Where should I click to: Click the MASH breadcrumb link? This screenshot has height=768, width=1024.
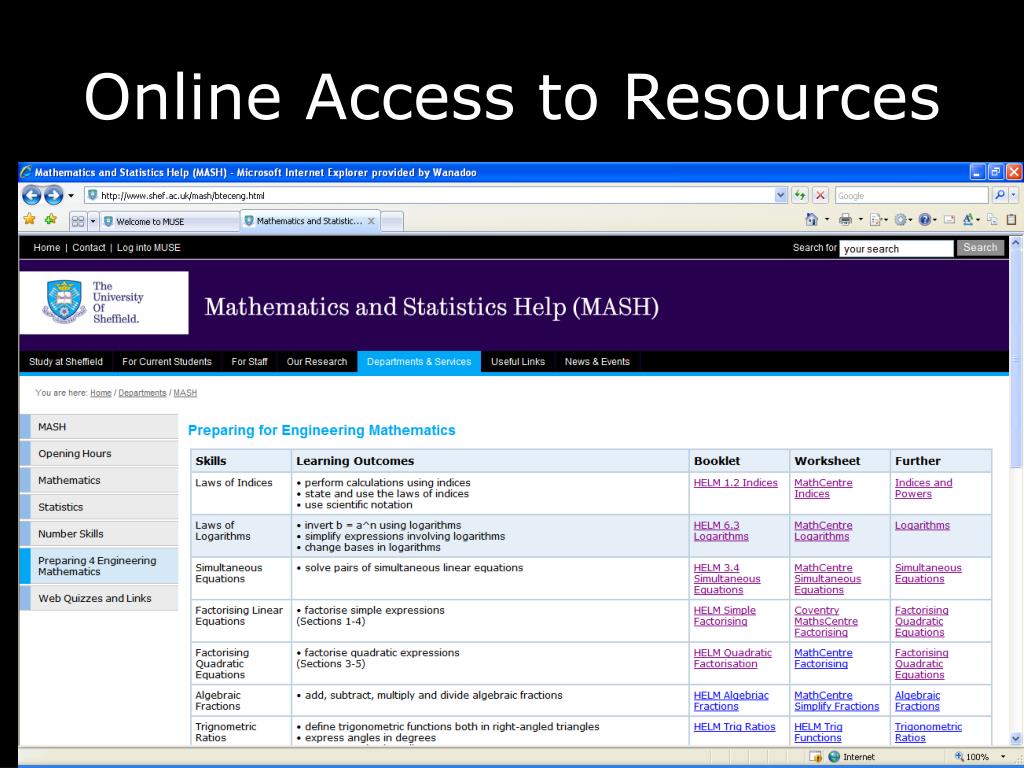coord(185,393)
